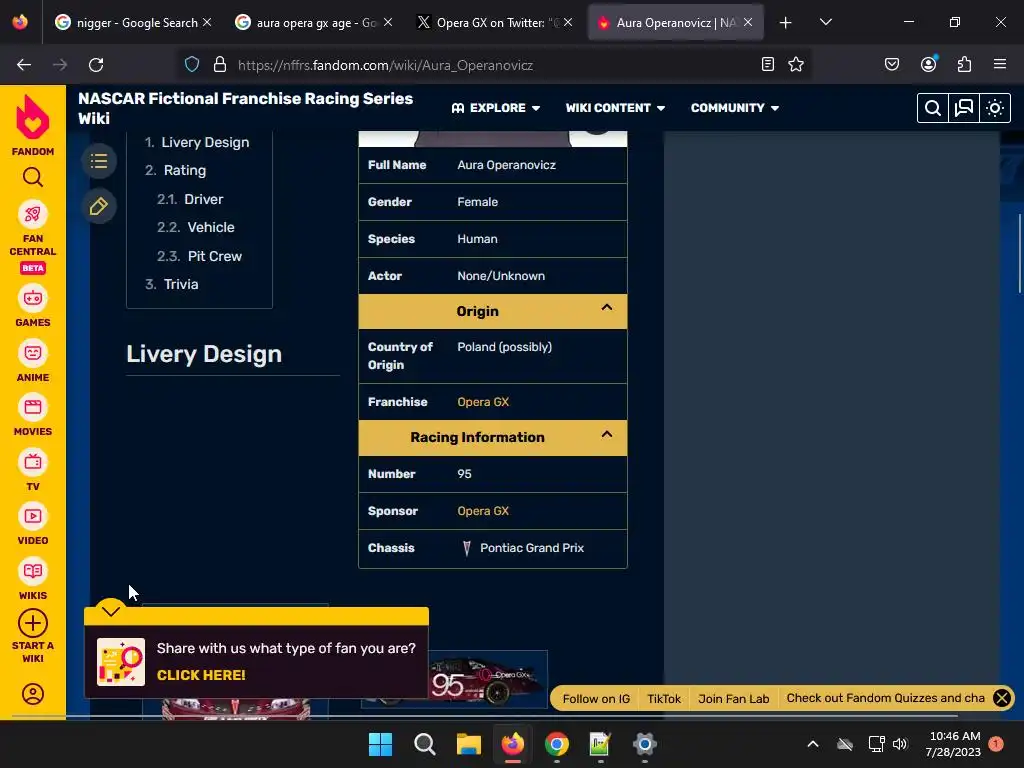Jump to Trivia in contents
This screenshot has width=1024, height=768.
point(180,284)
